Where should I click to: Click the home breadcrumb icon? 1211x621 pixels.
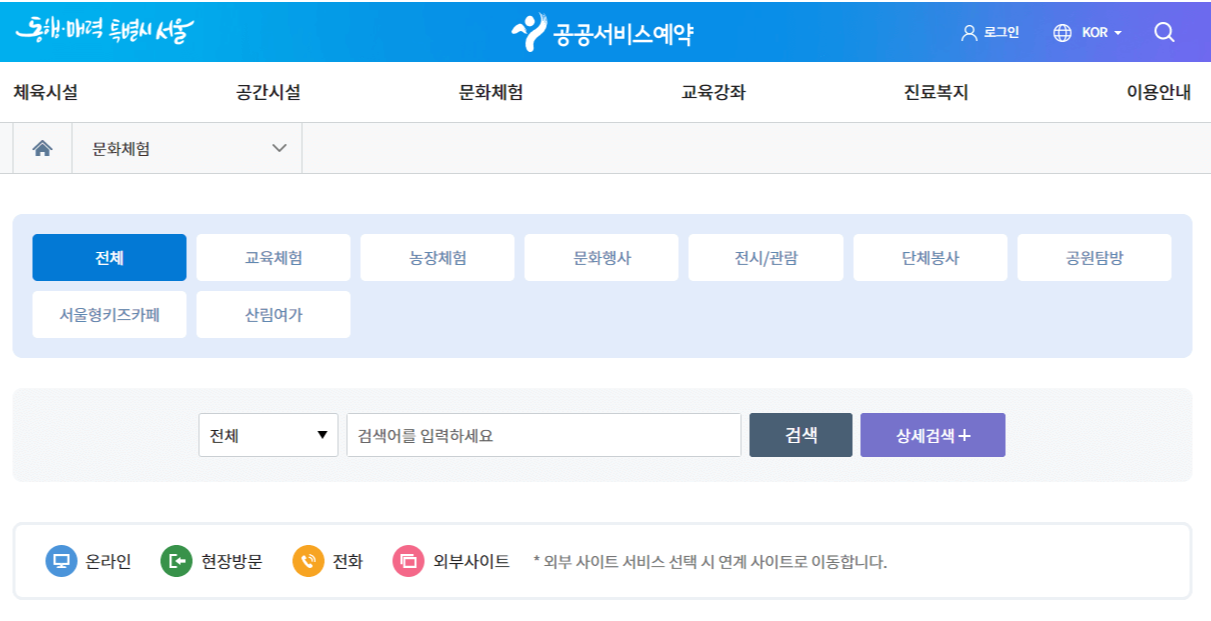point(41,147)
